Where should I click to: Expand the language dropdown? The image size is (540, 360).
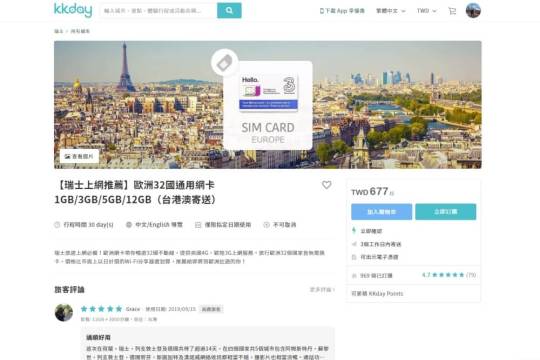point(391,11)
